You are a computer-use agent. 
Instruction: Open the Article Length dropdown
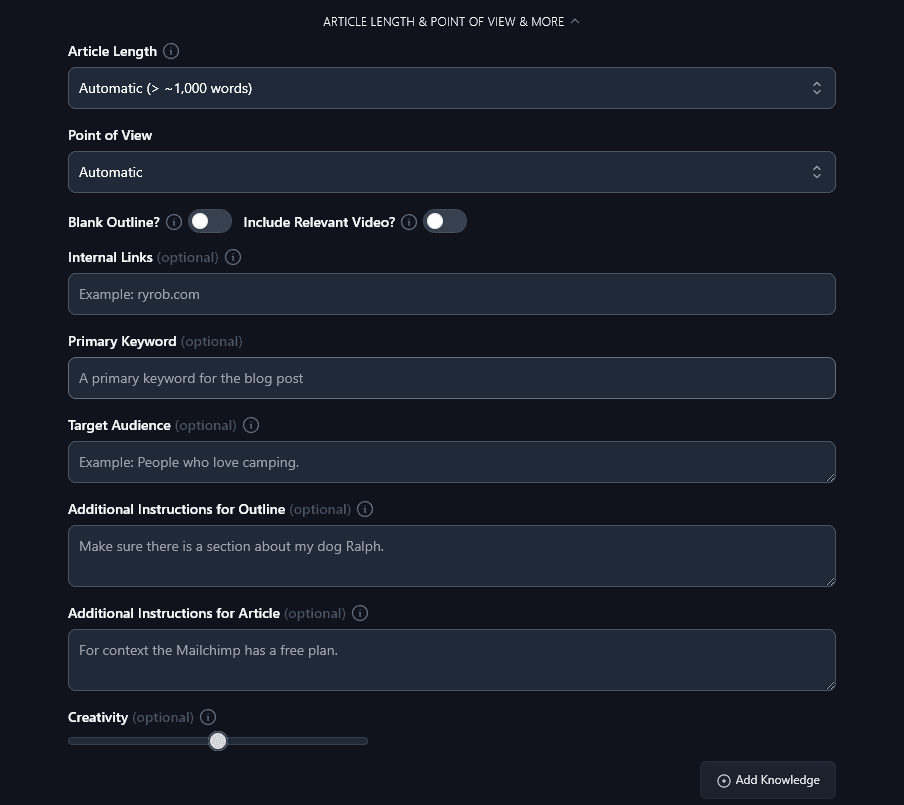pos(451,88)
